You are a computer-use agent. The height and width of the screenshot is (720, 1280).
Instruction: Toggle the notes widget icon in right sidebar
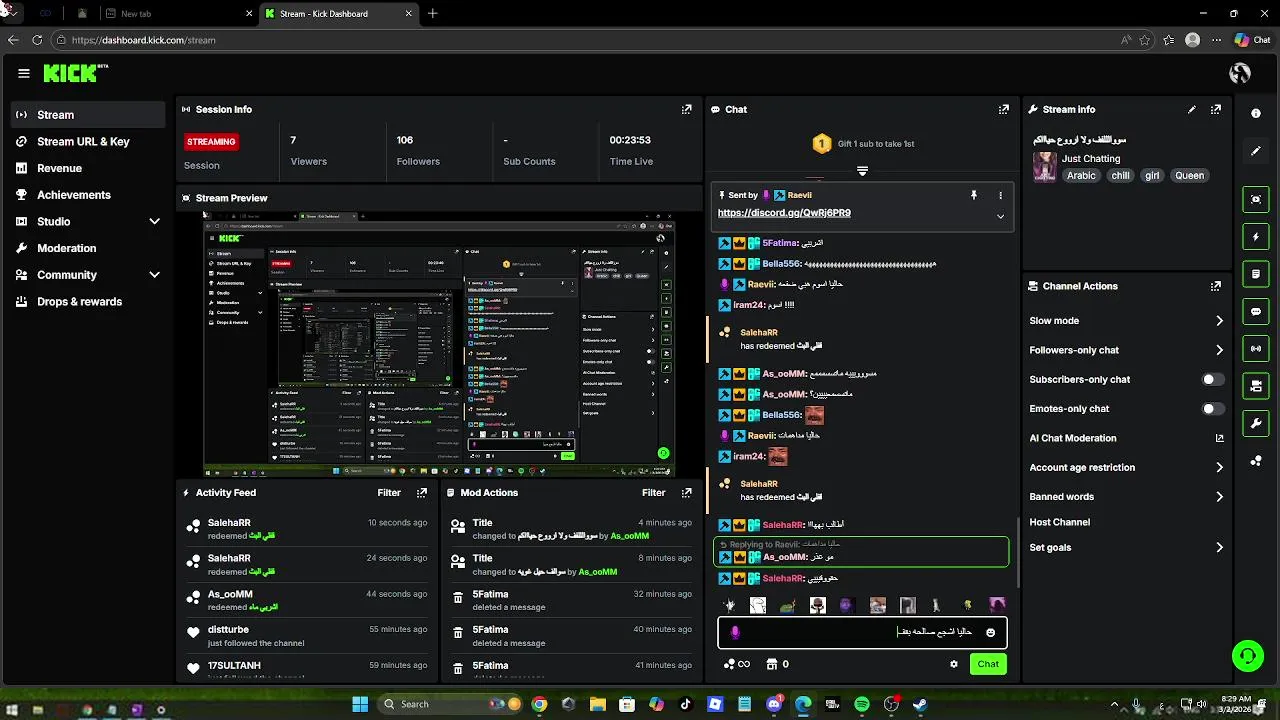(x=1256, y=274)
